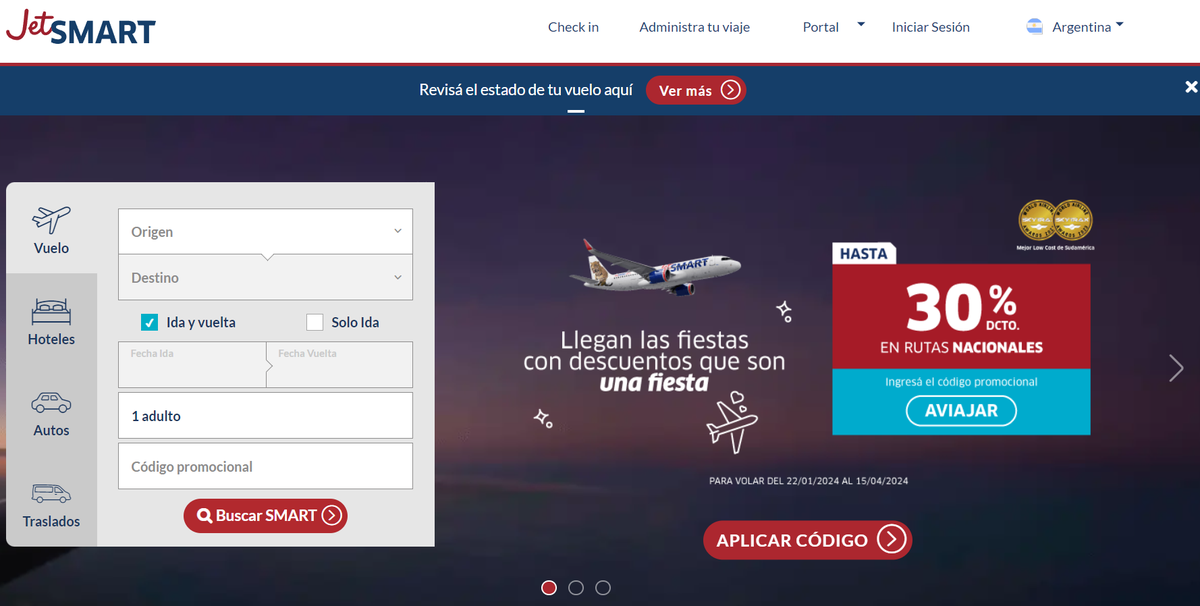Go to next carousel slide arrow
1200x606 pixels.
pos(1176,368)
